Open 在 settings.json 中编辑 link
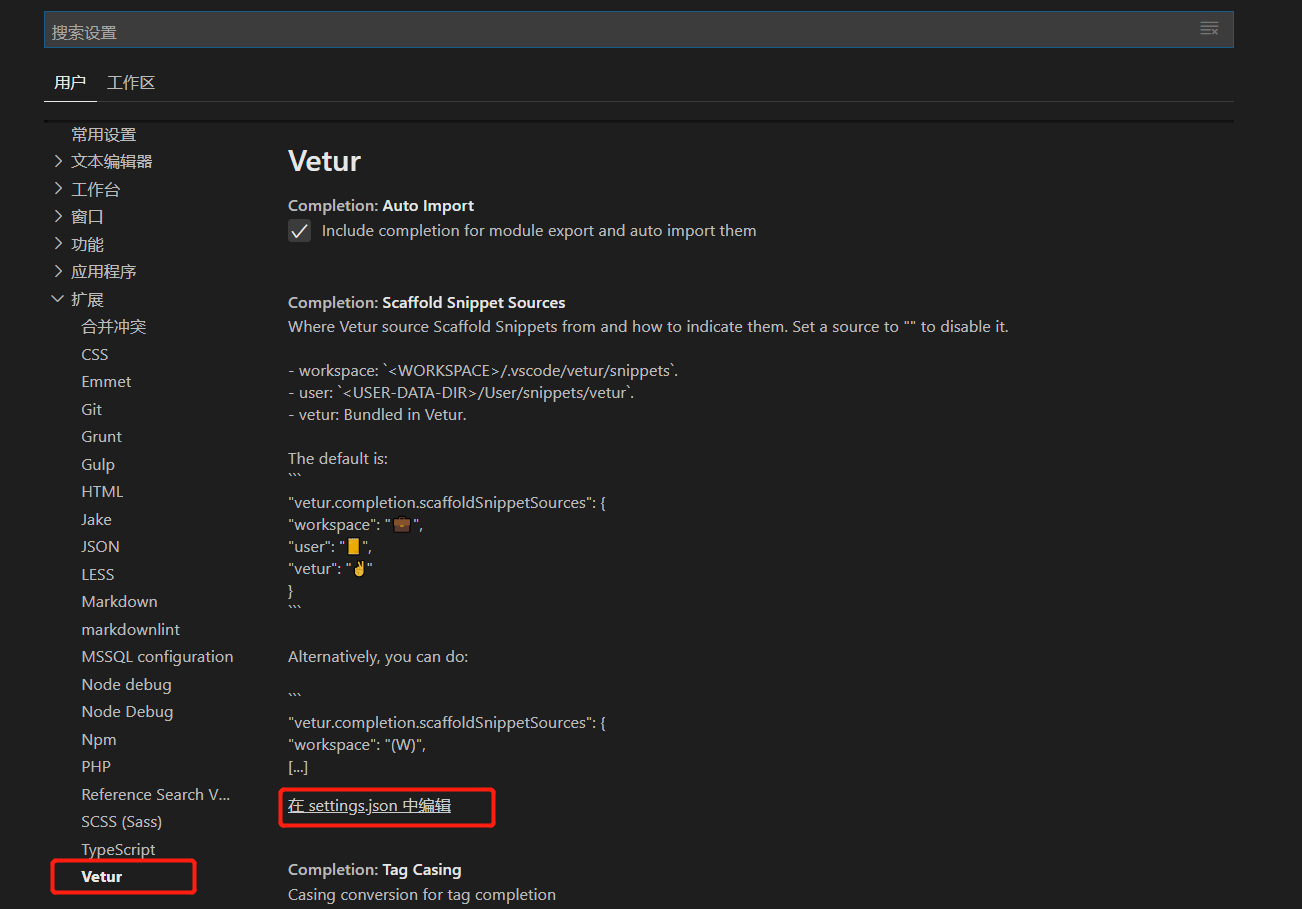Screen dimensions: 1302x909 pos(369,805)
